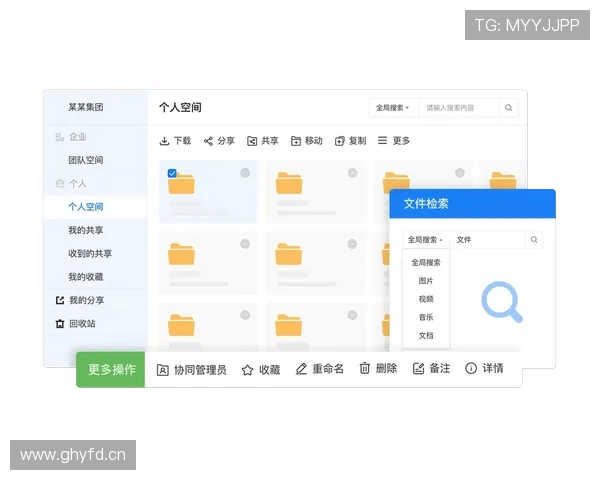Screen dimensions: 600x480
Task: Click the 详情 info circle icon
Action: pos(471,368)
